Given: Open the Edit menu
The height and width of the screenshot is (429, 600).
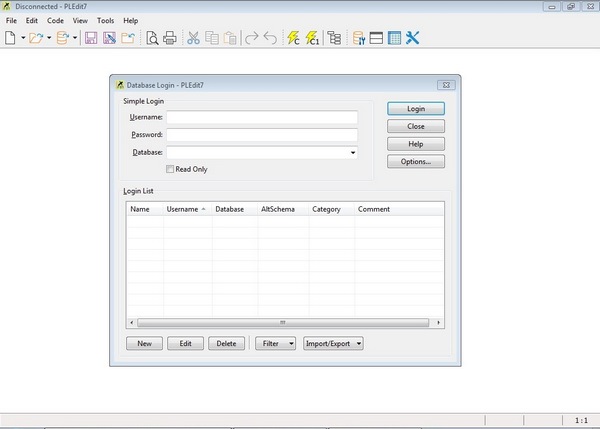Looking at the screenshot, I should 32,21.
